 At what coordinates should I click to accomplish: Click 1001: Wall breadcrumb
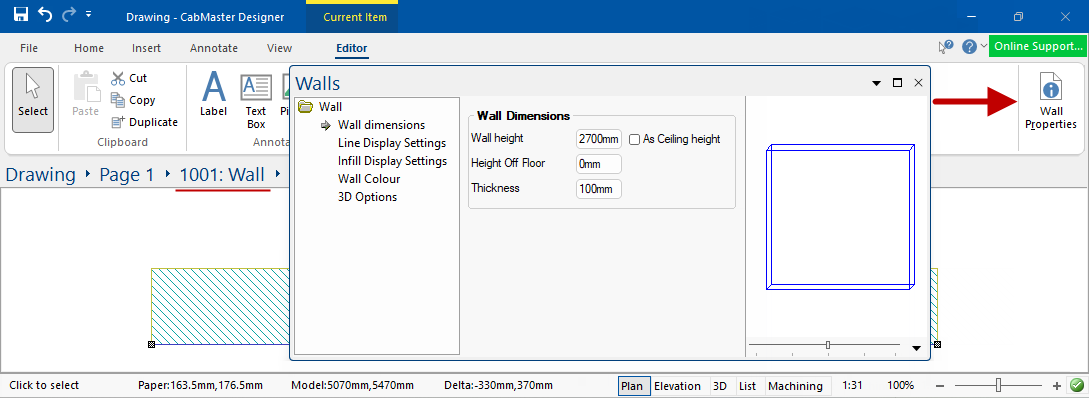tap(222, 174)
